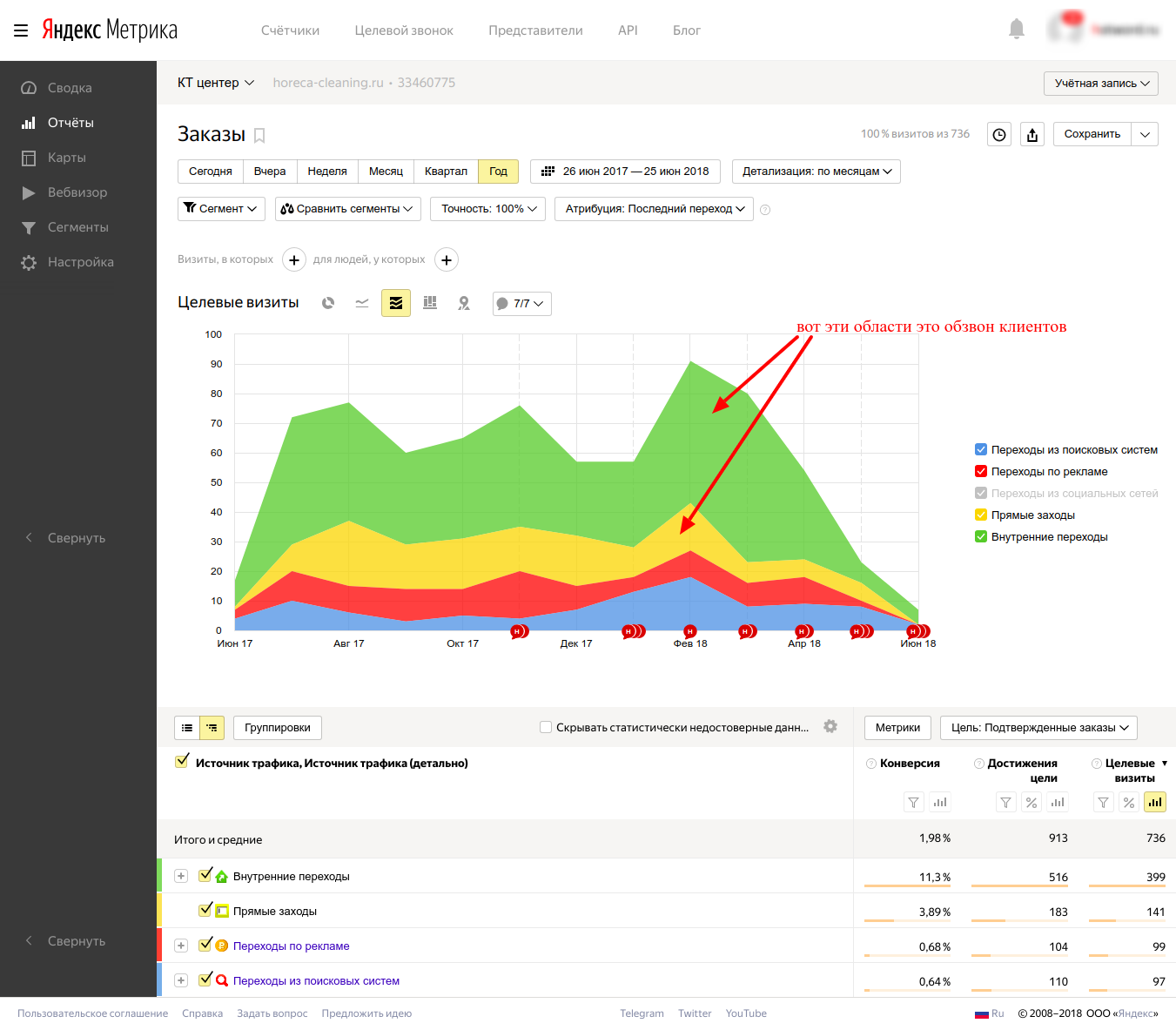Select the bar columns chart icon

tap(430, 303)
